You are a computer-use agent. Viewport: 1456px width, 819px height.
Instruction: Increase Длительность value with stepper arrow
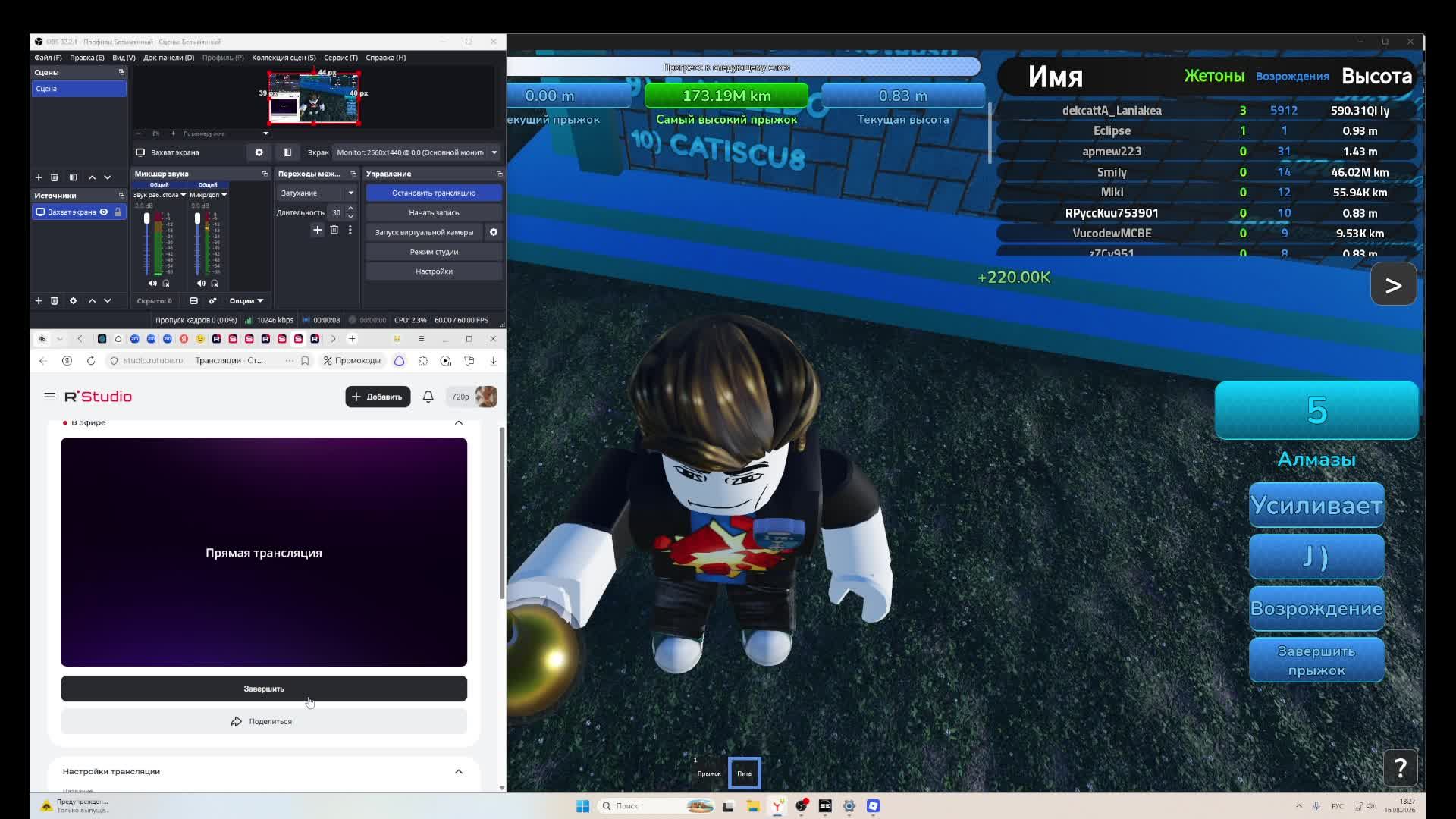350,209
